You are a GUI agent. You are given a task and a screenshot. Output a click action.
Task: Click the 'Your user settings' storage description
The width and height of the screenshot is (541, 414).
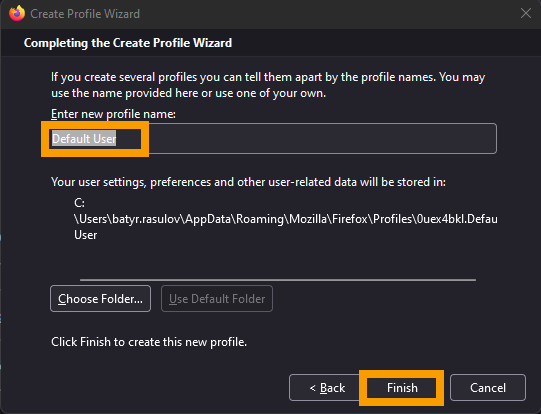[x=248, y=182]
